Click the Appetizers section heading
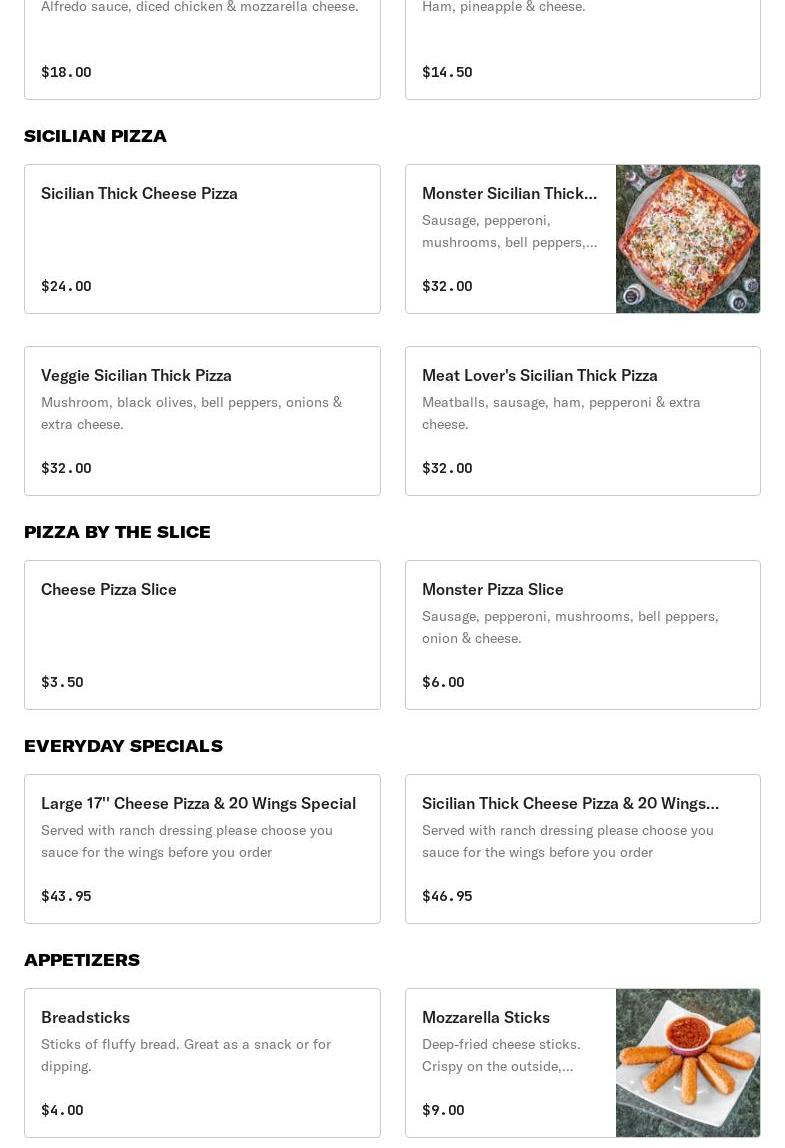The height and width of the screenshot is (1148, 785). click(82, 960)
